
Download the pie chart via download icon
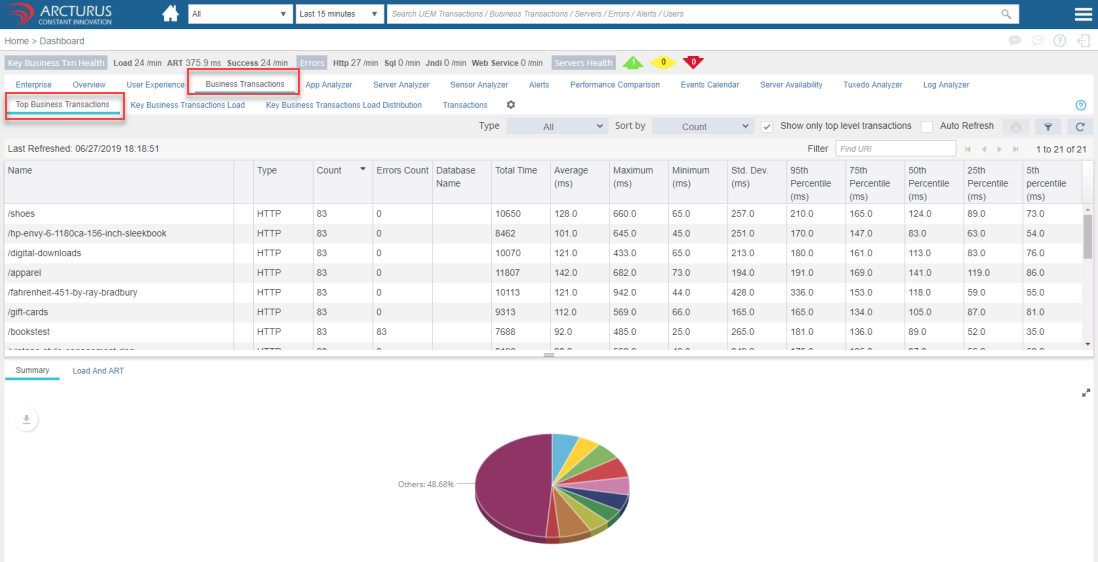(26, 420)
